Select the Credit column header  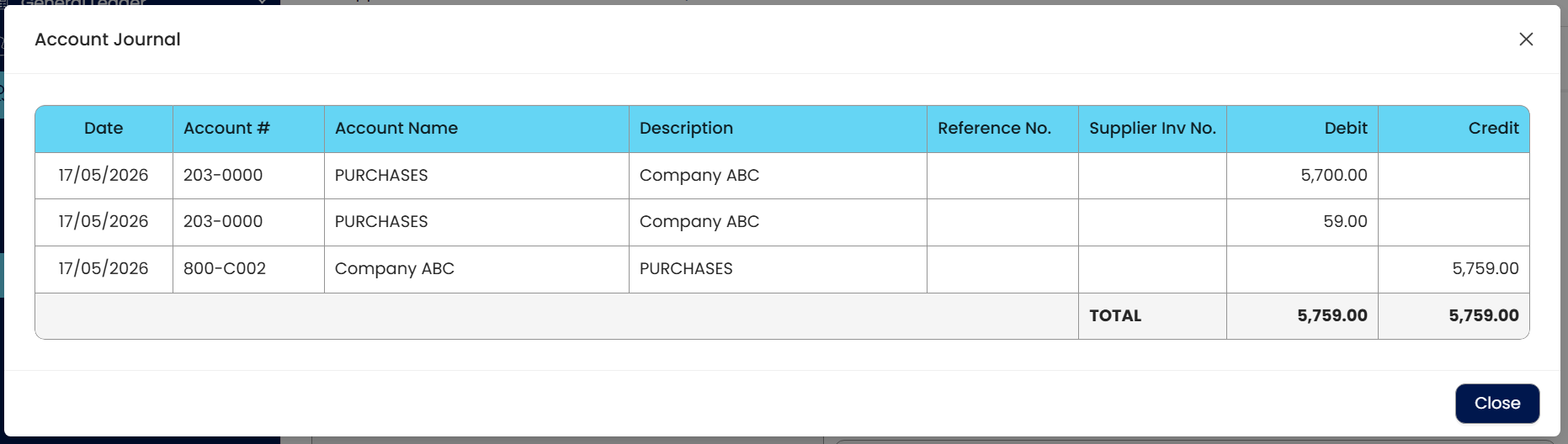click(1493, 129)
